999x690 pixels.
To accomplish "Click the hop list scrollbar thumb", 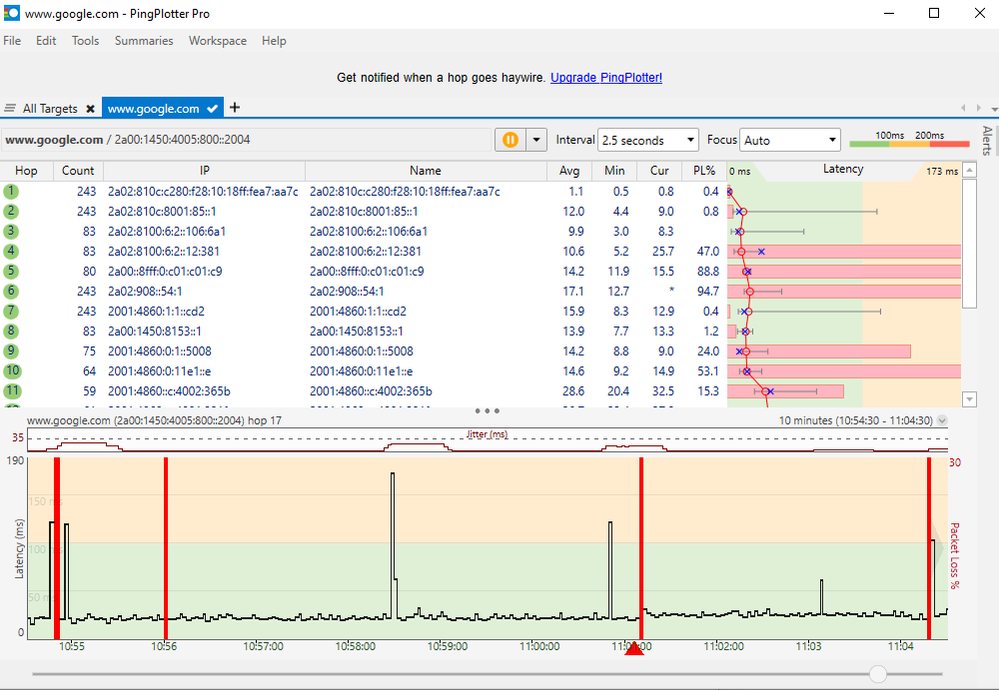I will tap(969, 243).
